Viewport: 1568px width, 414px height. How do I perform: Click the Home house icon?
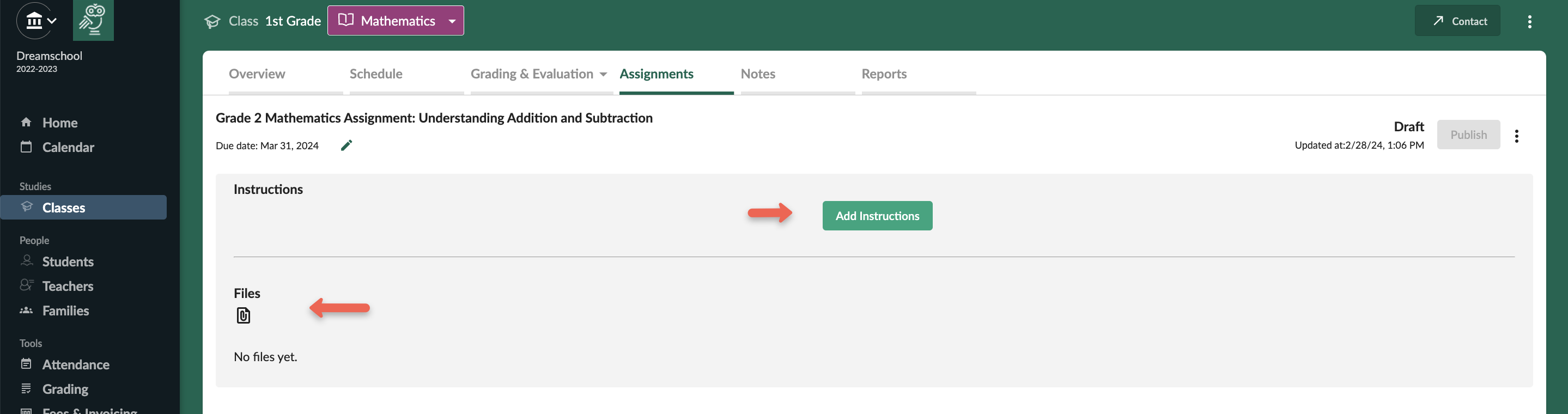point(26,122)
